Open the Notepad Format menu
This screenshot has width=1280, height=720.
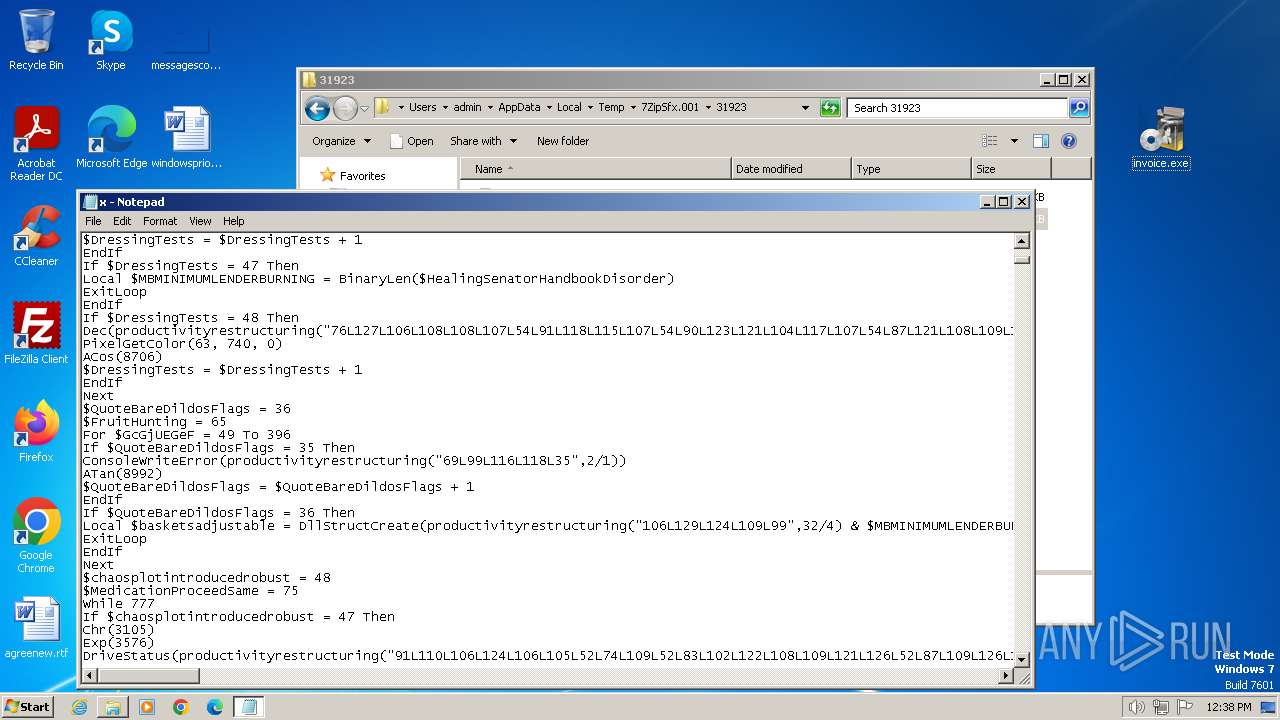tap(160, 221)
